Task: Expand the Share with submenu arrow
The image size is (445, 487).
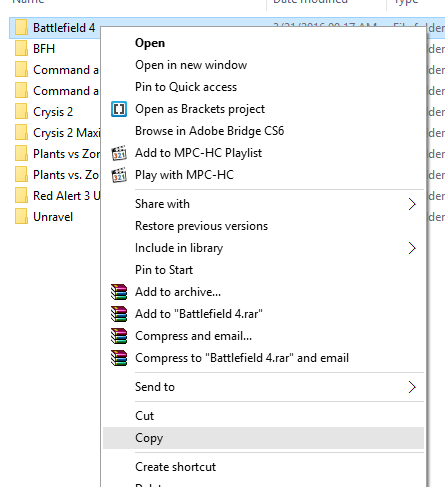Action: coord(412,204)
